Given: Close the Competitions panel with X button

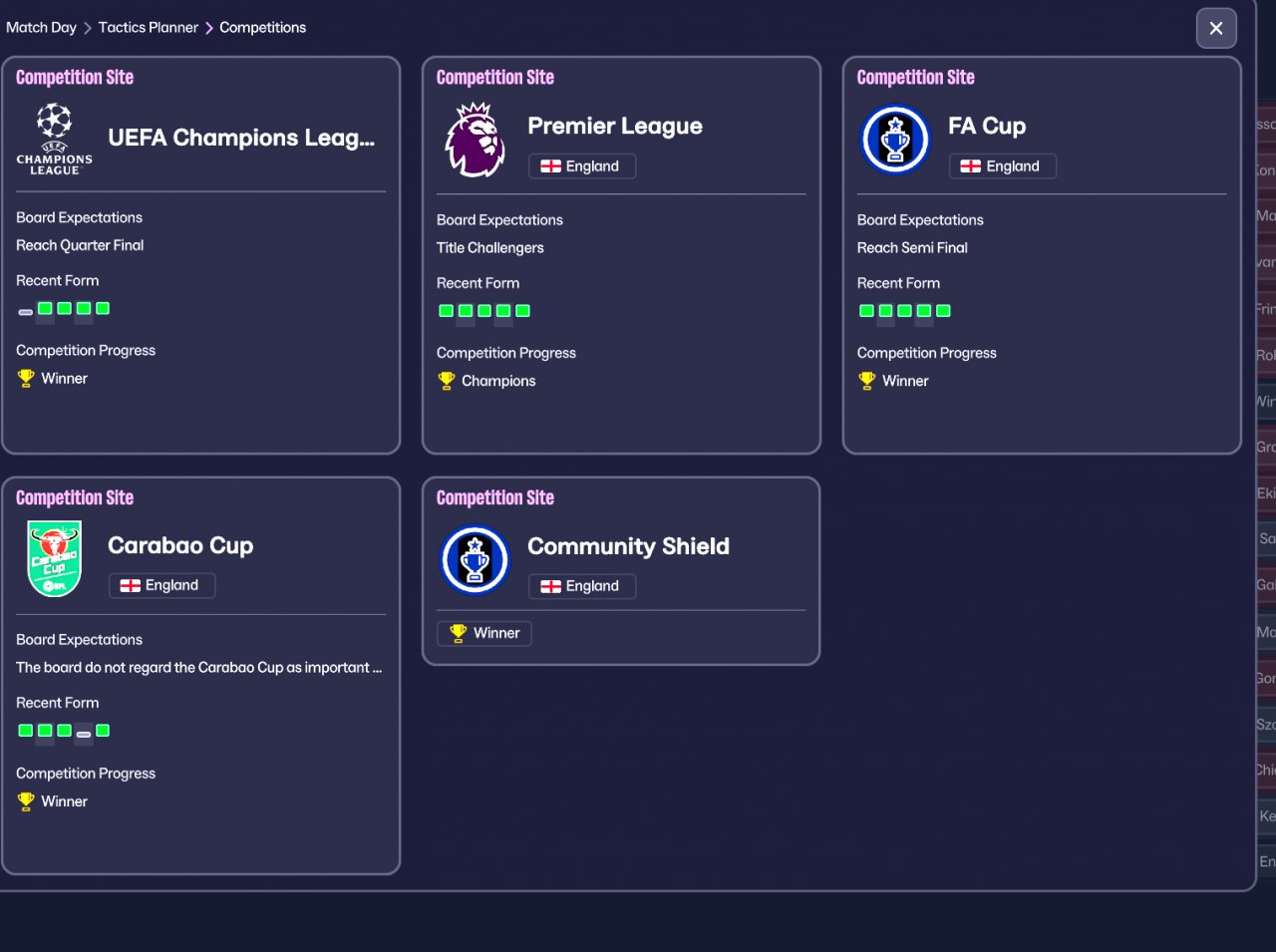Looking at the screenshot, I should click(x=1216, y=28).
